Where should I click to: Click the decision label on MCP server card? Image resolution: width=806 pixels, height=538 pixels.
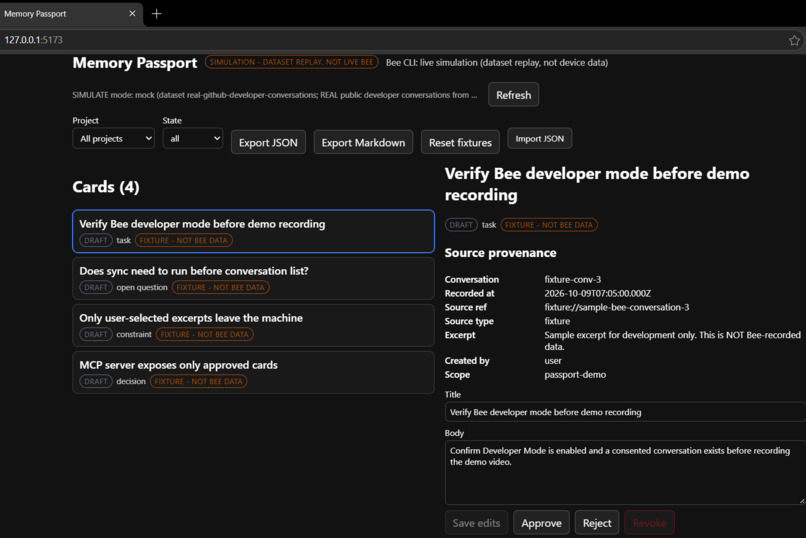131,381
